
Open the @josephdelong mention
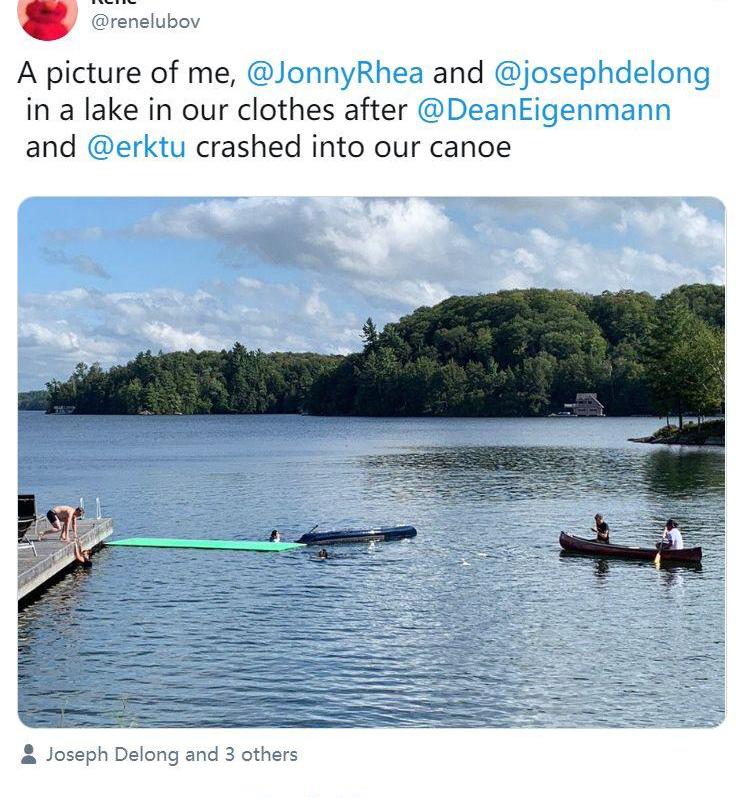pyautogui.click(x=602, y=72)
